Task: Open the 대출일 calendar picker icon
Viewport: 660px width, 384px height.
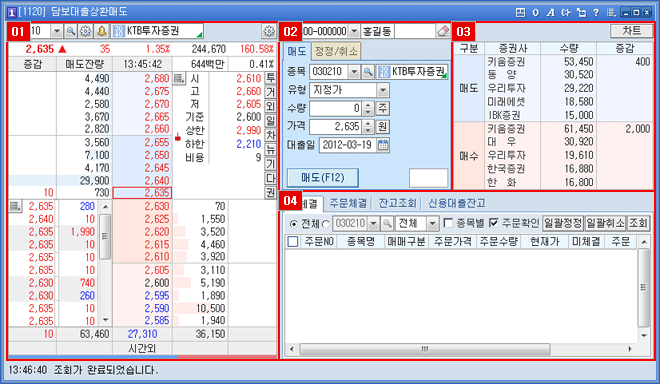Action: 383,145
